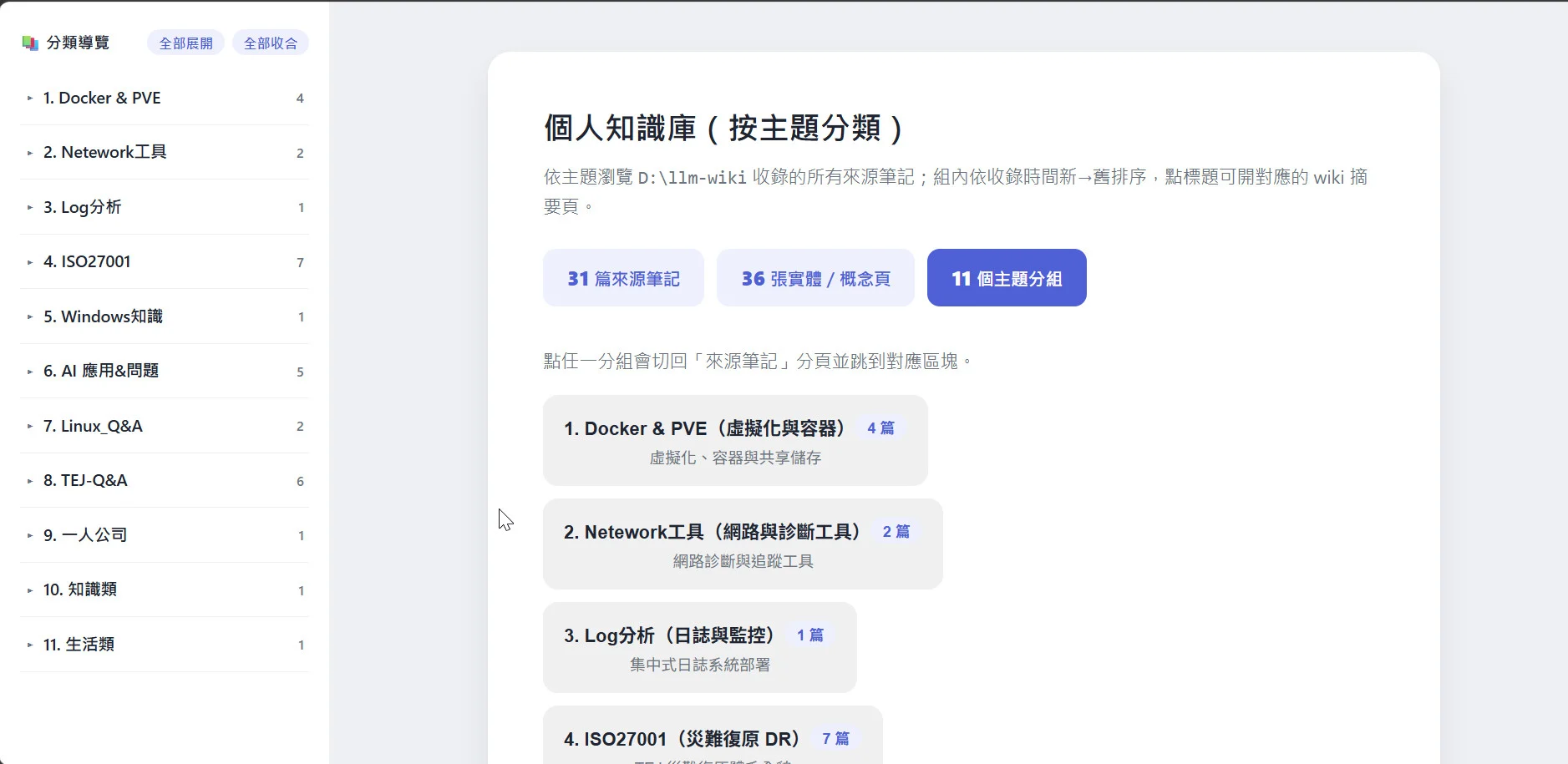
Task: Click the 虛擬化、容器與共享儲存 subtitle
Action: point(735,458)
